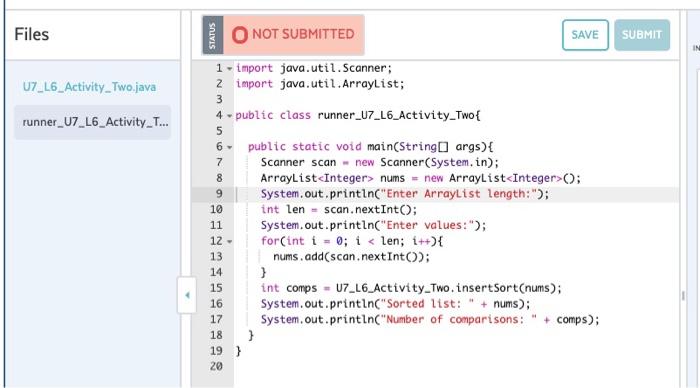This screenshot has height=388, width=700.
Task: Save the code with the SAVE button
Action: [585, 35]
